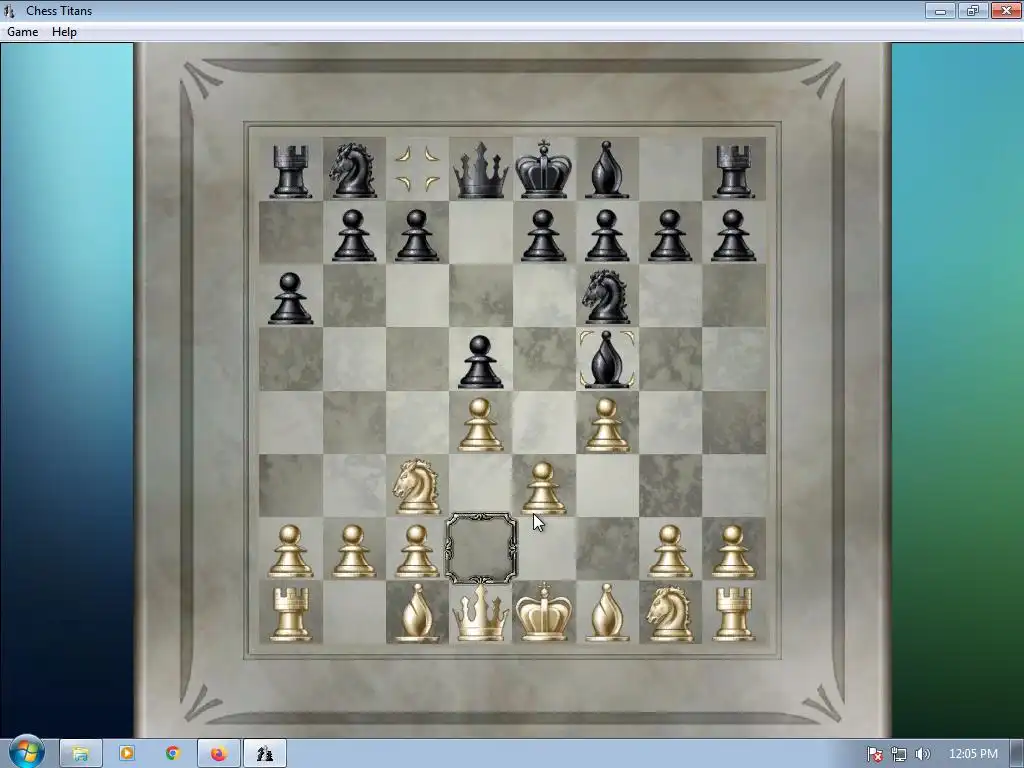Select the black king on e8
1024x768 pixels.
[543, 168]
